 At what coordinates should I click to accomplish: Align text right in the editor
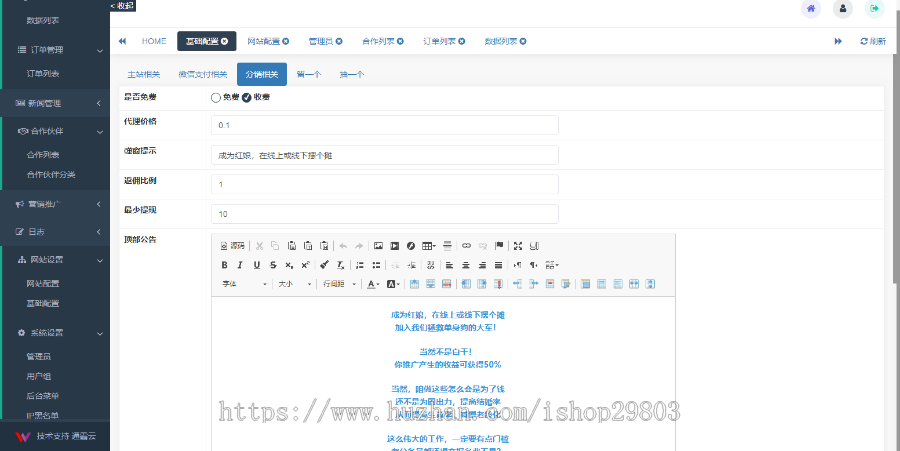point(482,265)
